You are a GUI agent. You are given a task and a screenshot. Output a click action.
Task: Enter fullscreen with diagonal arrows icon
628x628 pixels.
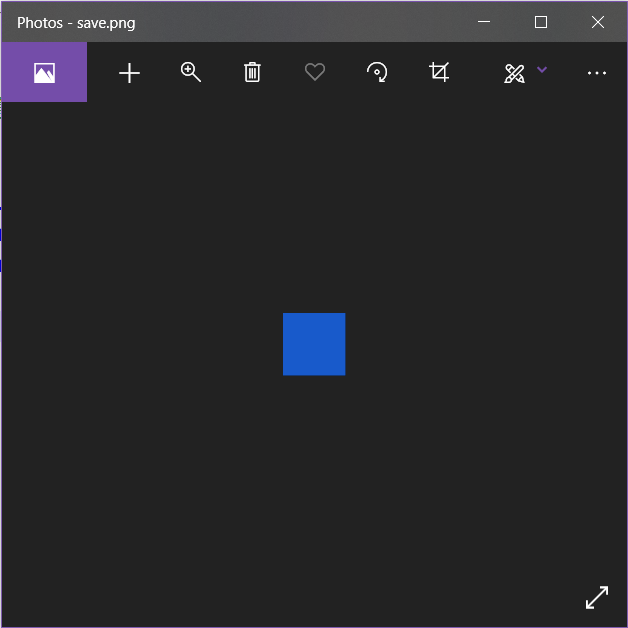(x=597, y=597)
